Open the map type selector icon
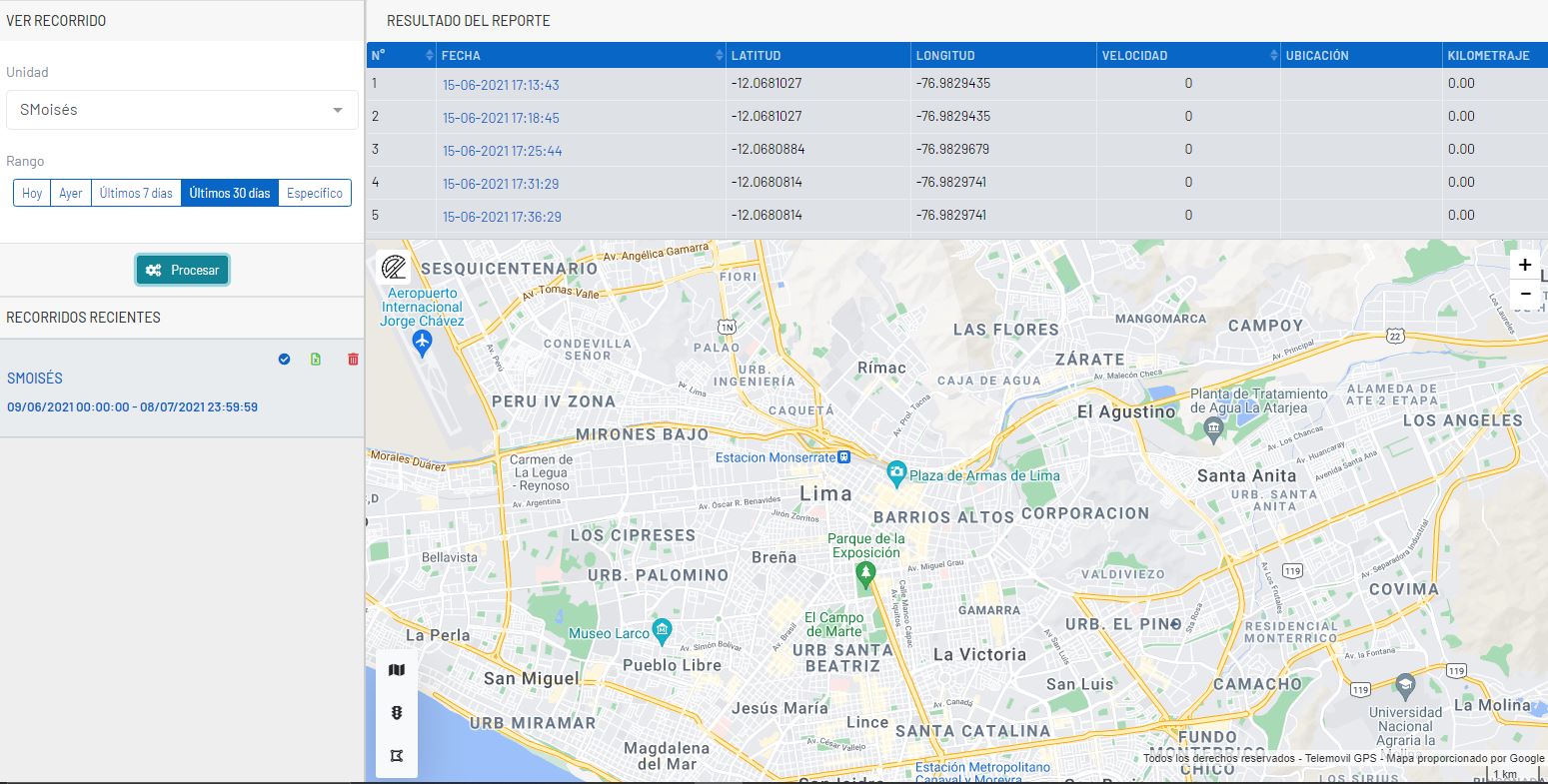This screenshot has width=1548, height=784. (x=397, y=670)
